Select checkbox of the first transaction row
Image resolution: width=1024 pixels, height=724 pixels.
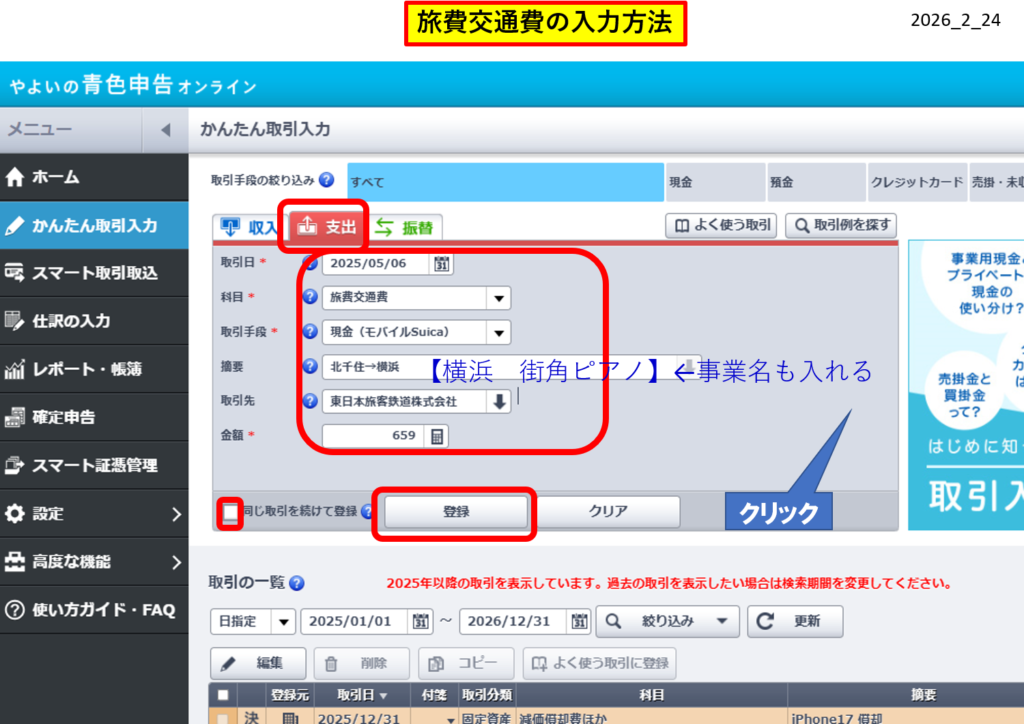click(222, 717)
